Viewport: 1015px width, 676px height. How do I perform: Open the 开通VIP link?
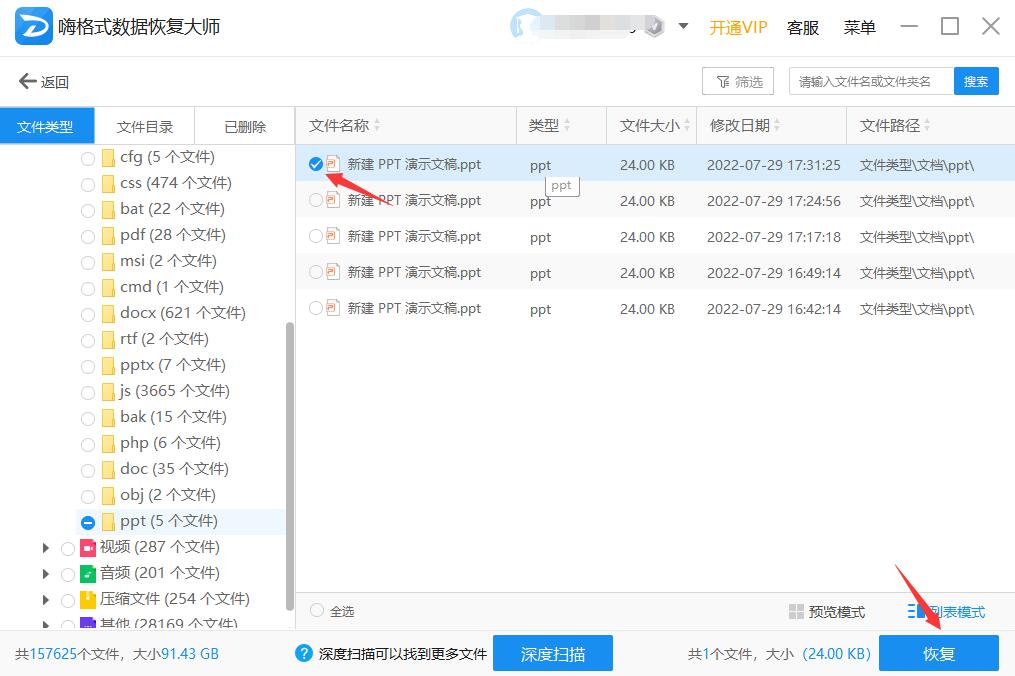coord(737,27)
